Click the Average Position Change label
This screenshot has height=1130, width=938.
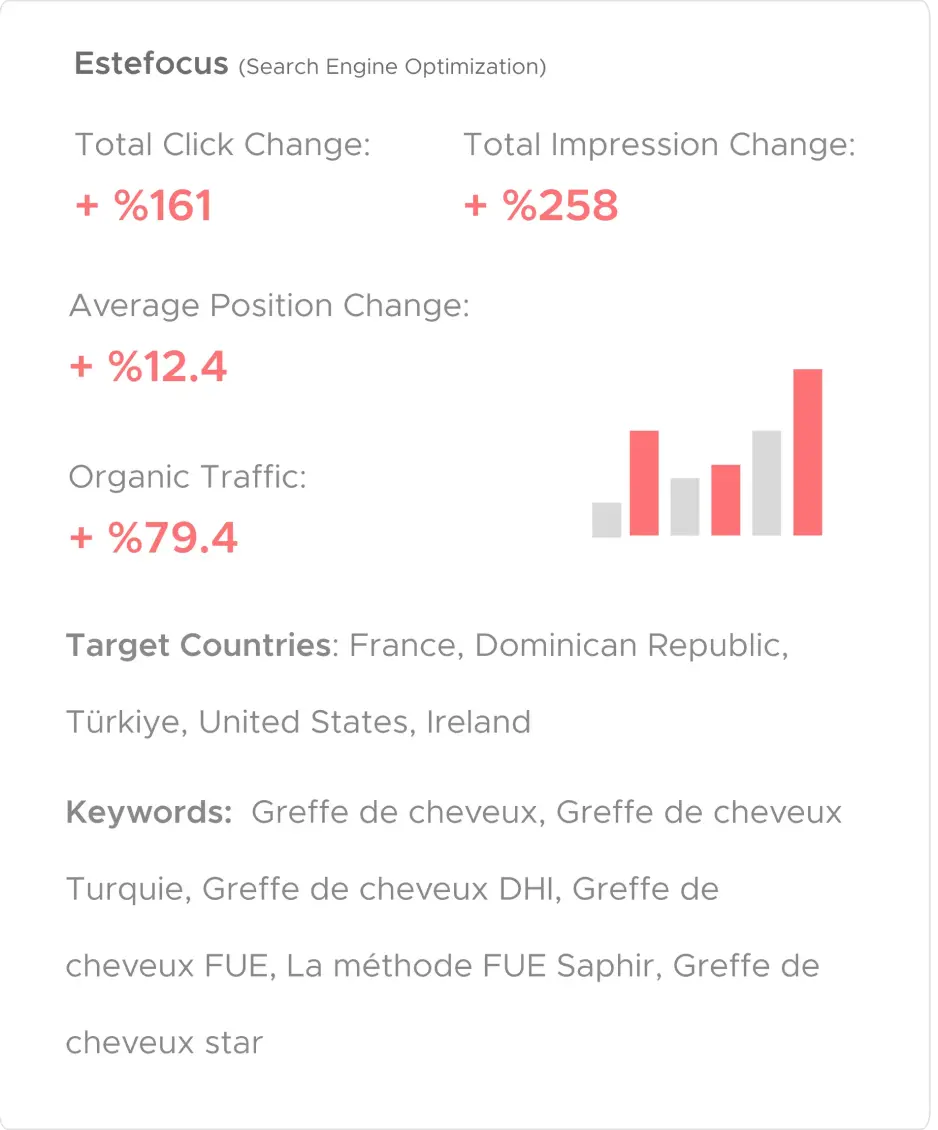(x=269, y=306)
